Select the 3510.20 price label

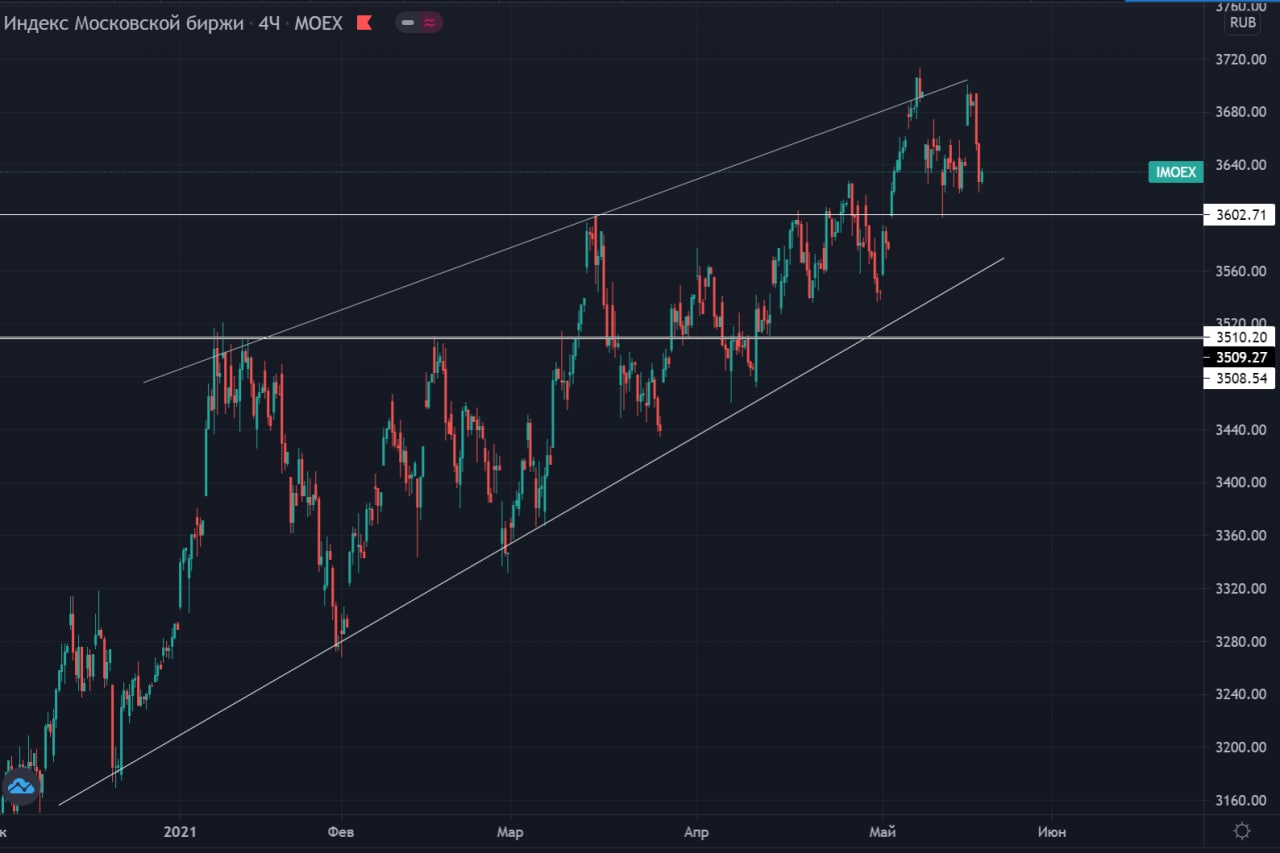pyautogui.click(x=1239, y=338)
